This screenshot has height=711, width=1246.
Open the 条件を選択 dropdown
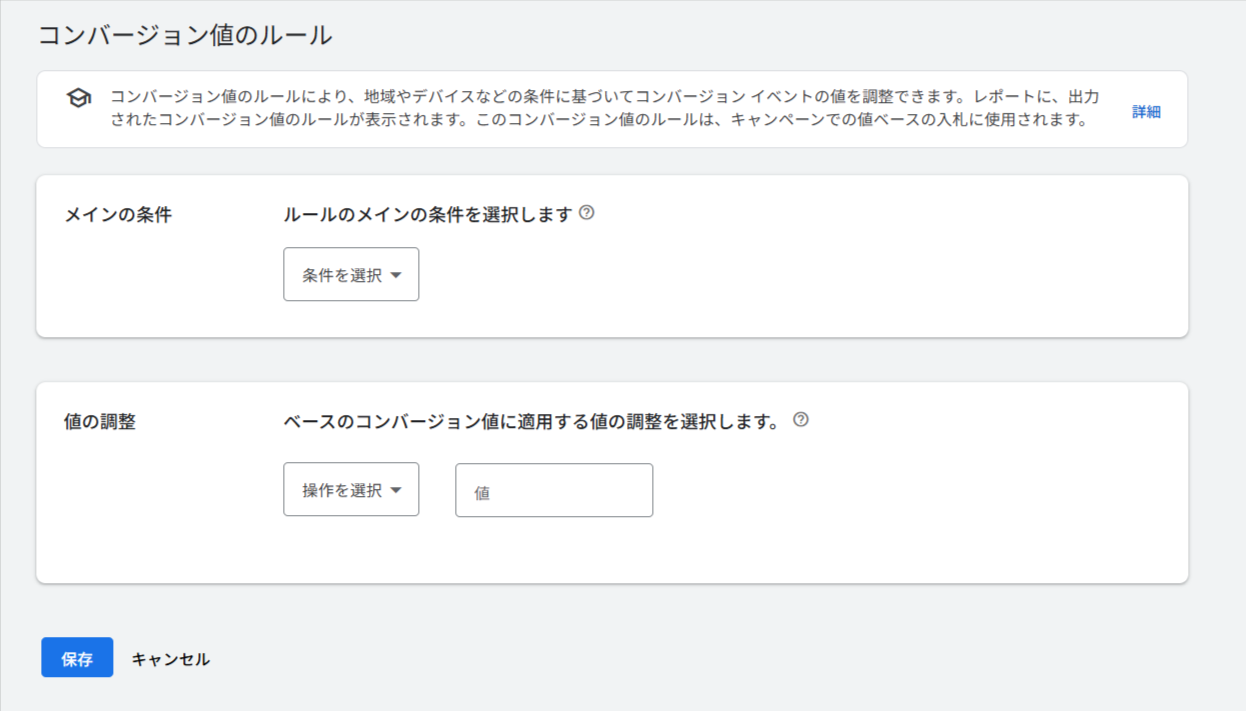tap(351, 274)
